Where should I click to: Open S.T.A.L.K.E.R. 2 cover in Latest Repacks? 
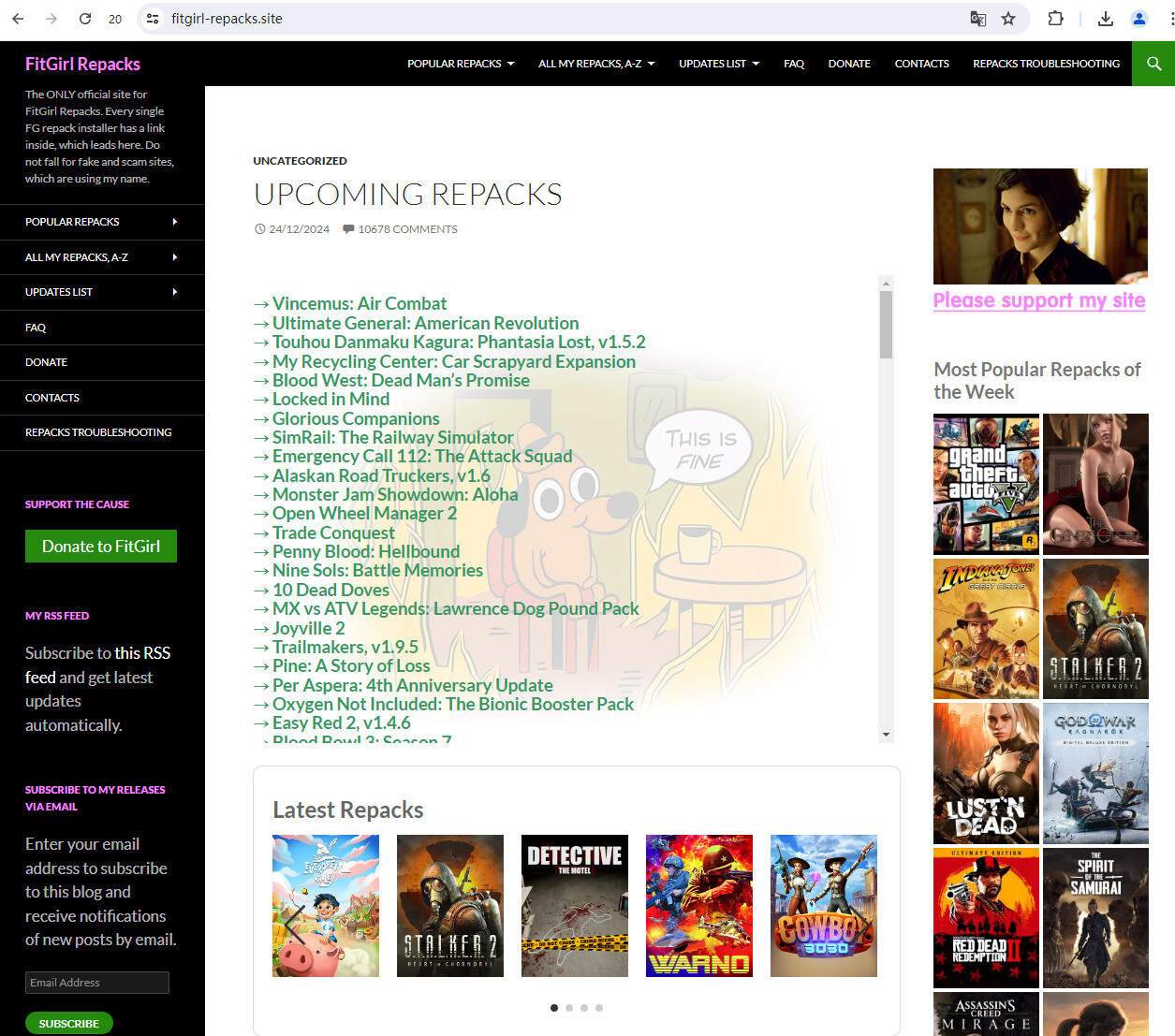pos(450,906)
